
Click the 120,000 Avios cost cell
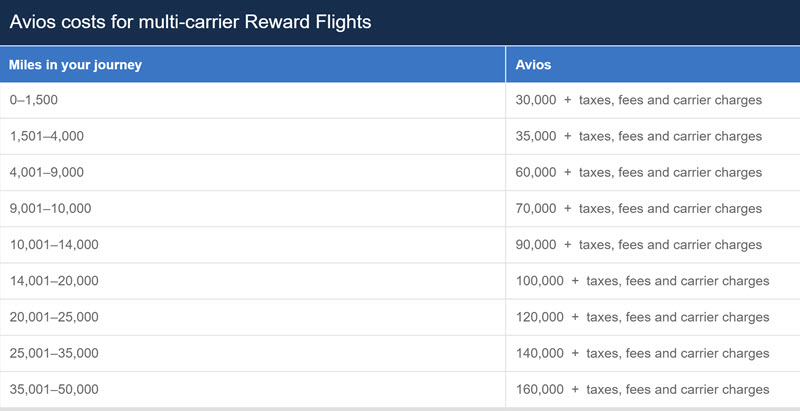tap(653, 318)
